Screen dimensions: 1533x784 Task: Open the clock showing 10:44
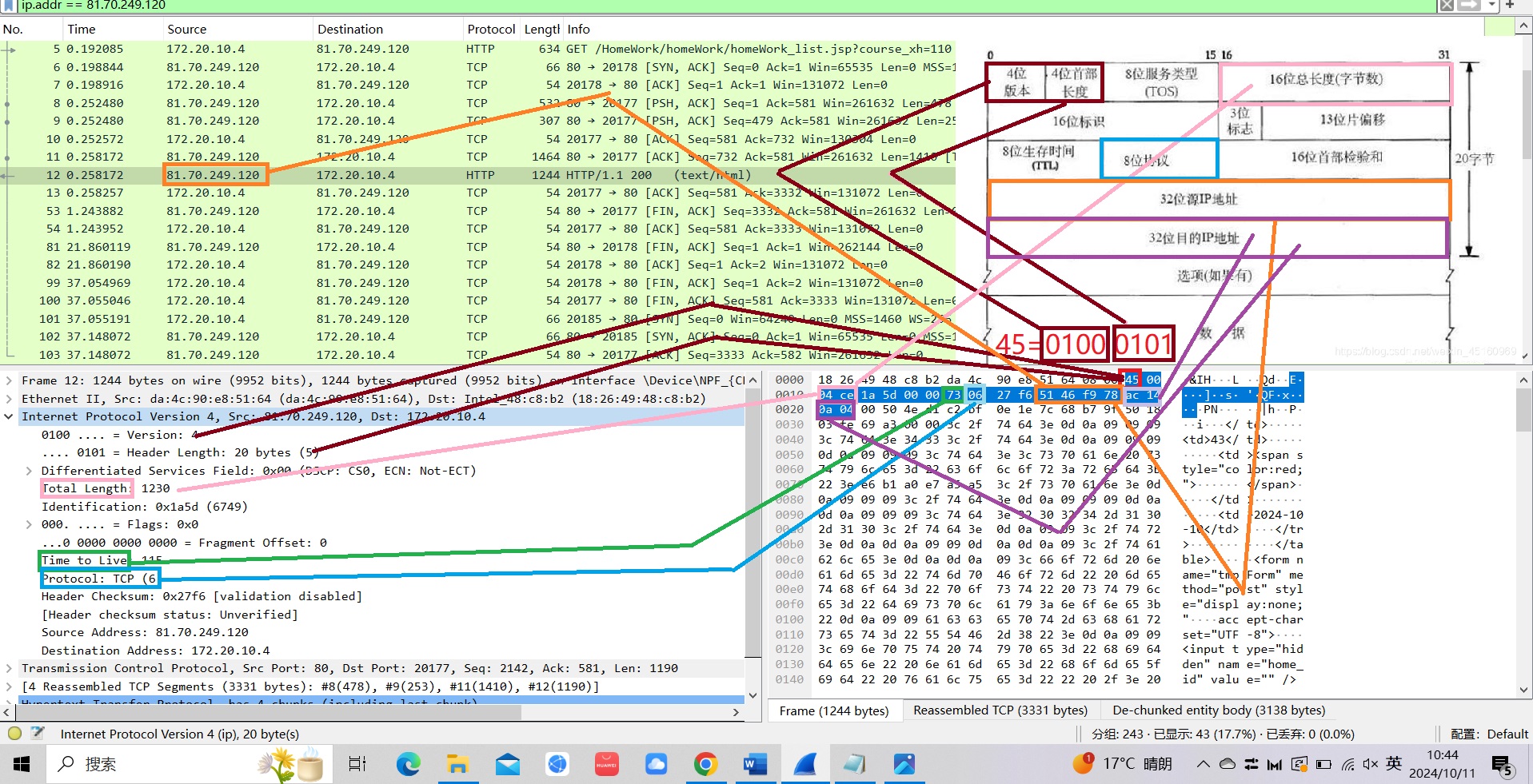pyautogui.click(x=1442, y=764)
